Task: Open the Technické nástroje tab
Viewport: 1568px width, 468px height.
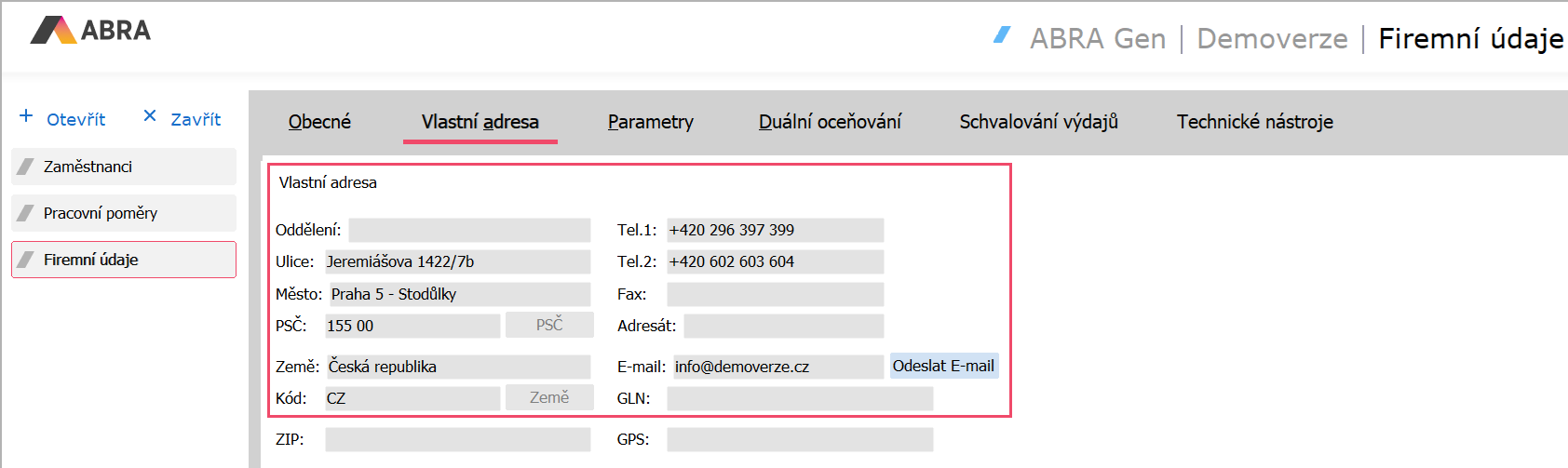Action: (1254, 122)
